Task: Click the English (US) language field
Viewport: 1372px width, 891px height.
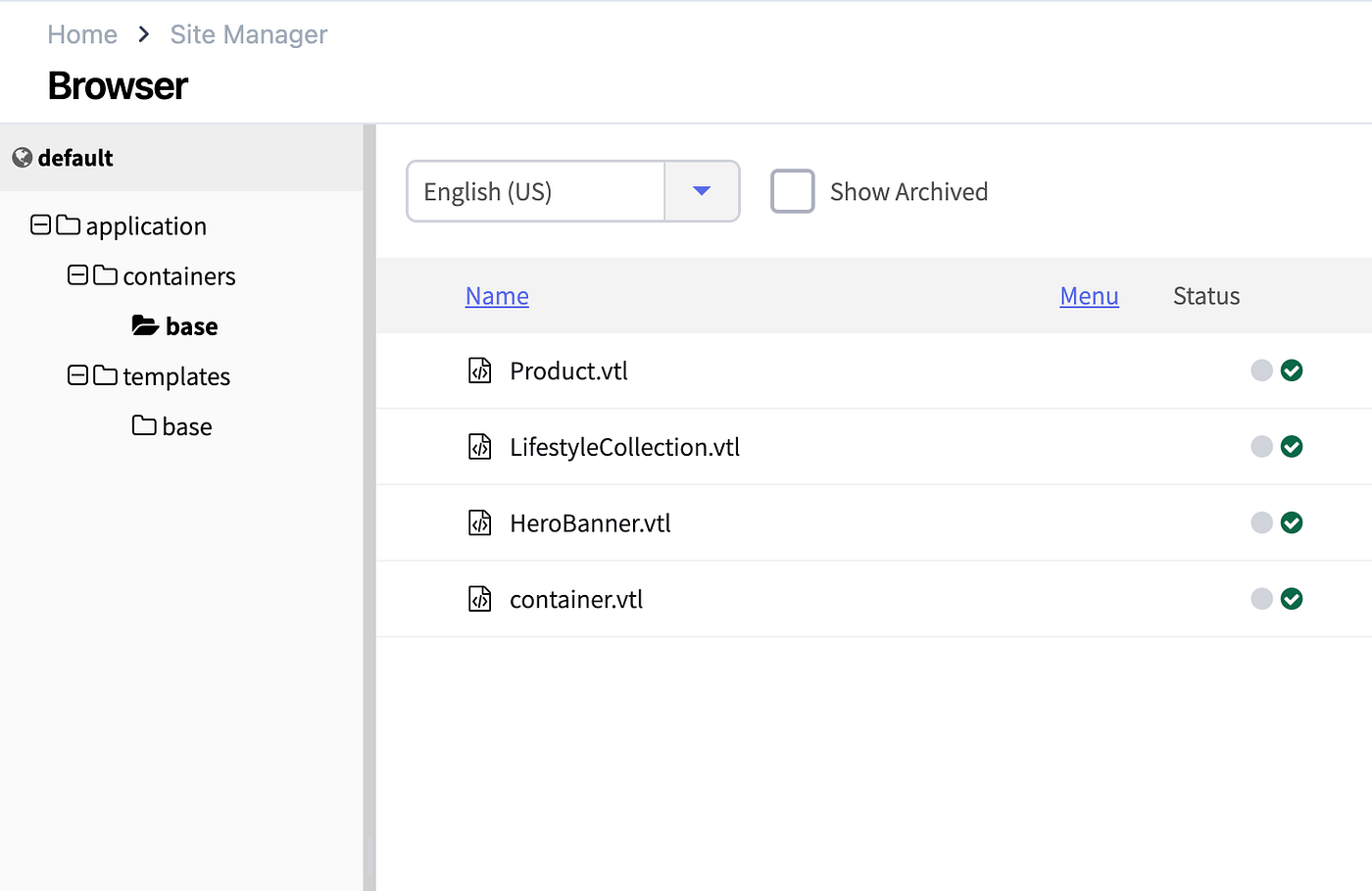Action: [x=536, y=191]
